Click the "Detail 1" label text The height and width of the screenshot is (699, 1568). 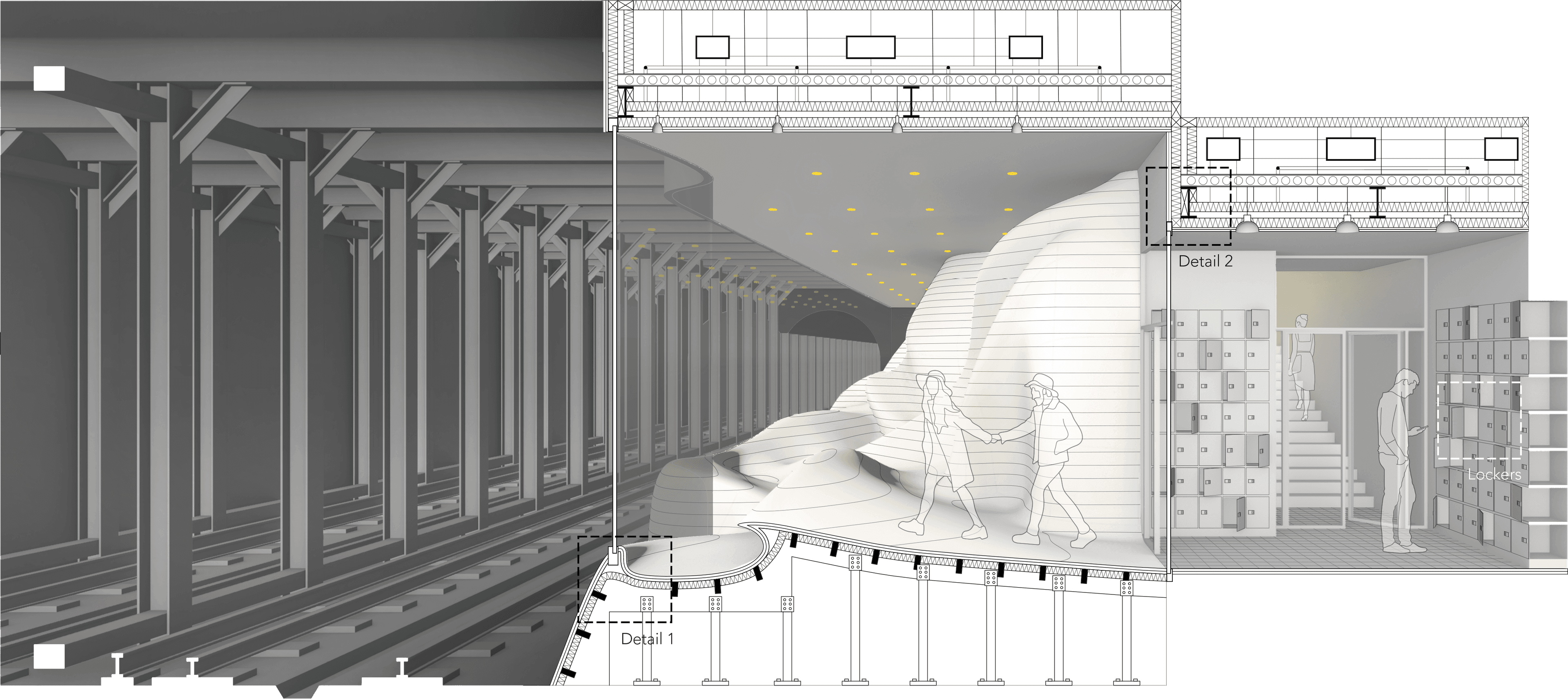point(647,639)
